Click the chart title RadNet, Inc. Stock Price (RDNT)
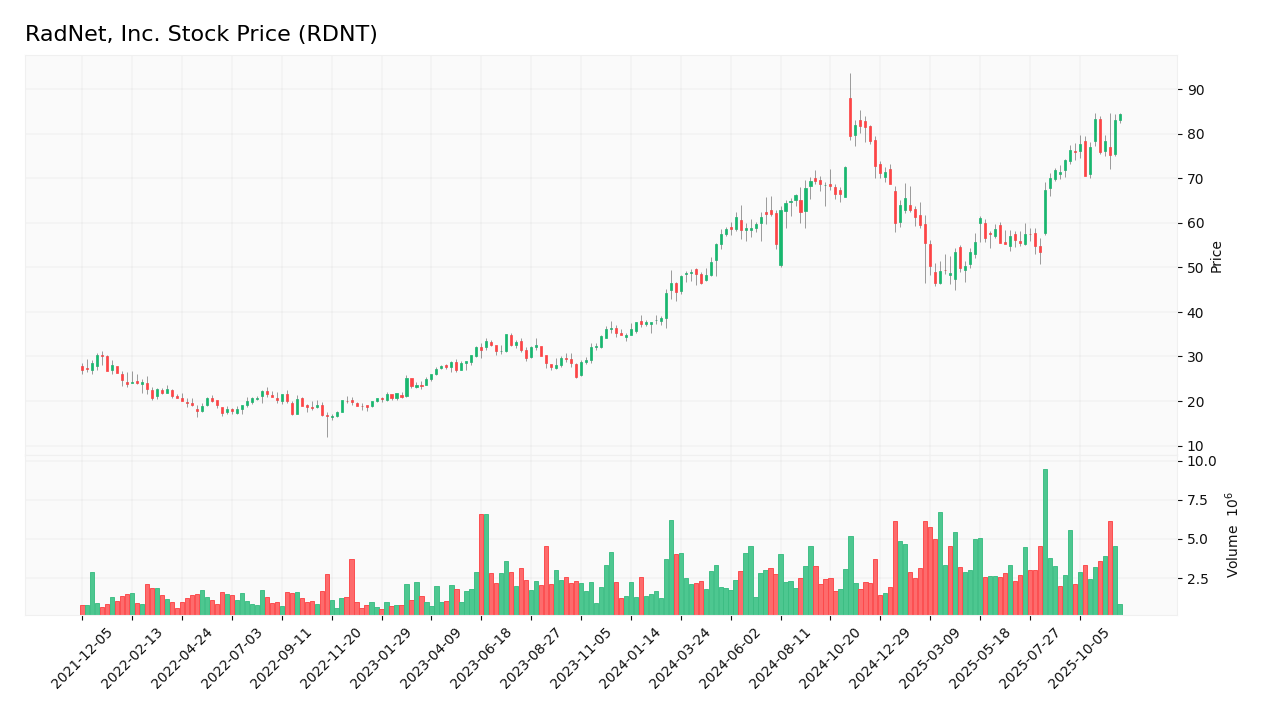The height and width of the screenshot is (716, 1266). pyautogui.click(x=202, y=33)
